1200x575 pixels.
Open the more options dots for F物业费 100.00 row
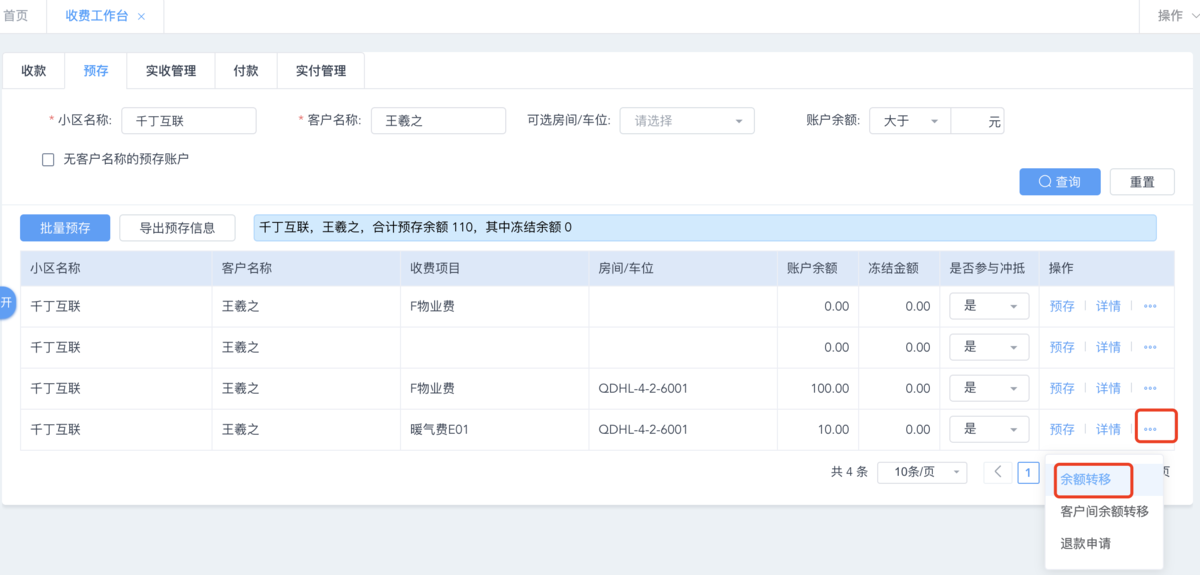click(1150, 388)
